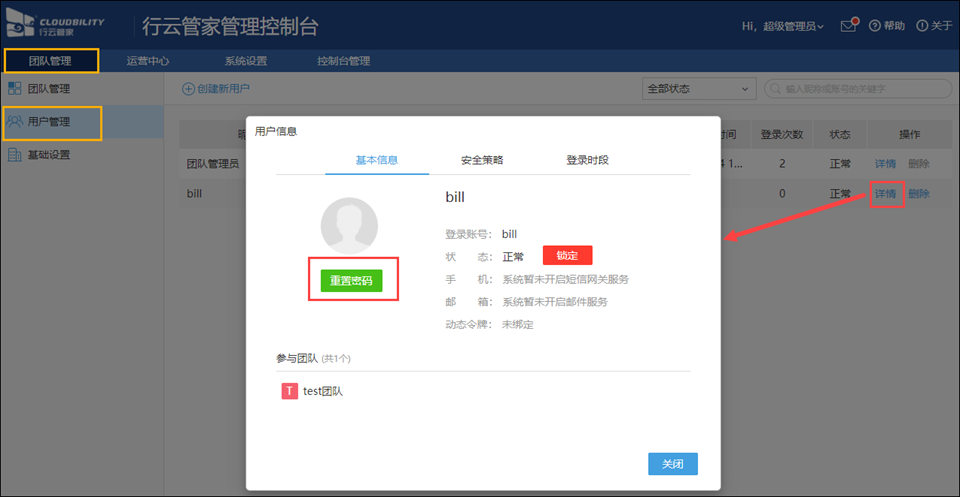Open the 系统设置 top navigation tab
The height and width of the screenshot is (498, 960).
246,61
